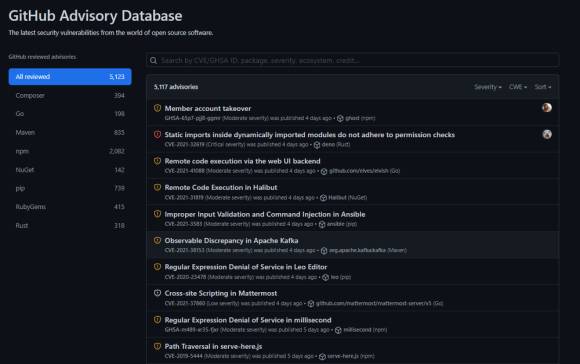Filter advisories by NuGet ecosystem
This screenshot has height=364, width=580.
70,170
